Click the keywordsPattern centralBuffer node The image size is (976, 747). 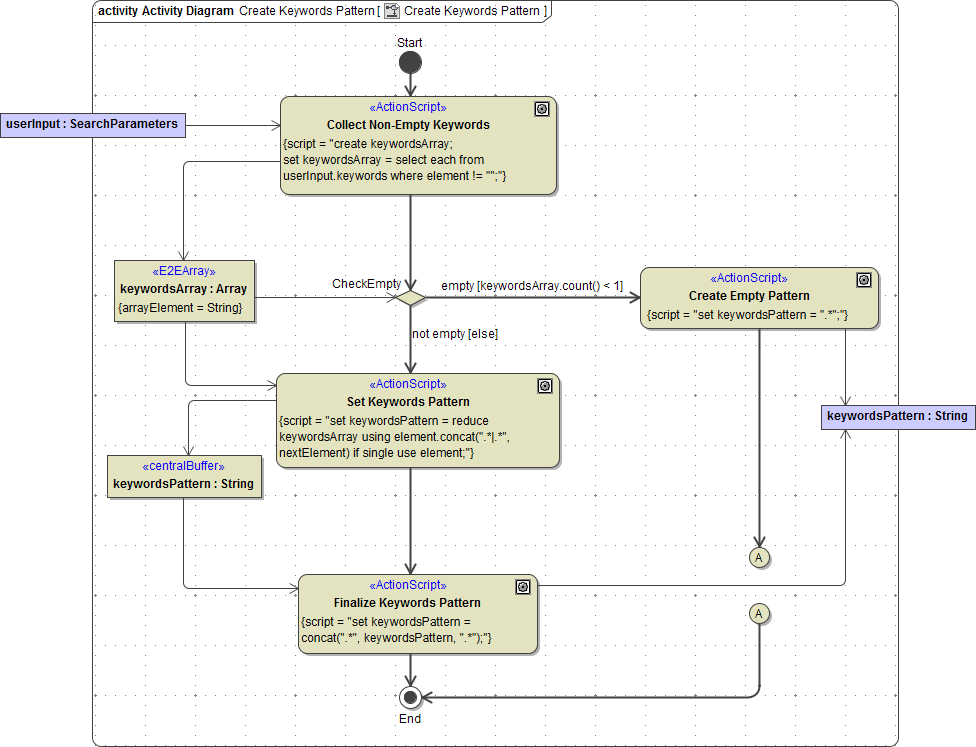tap(184, 477)
